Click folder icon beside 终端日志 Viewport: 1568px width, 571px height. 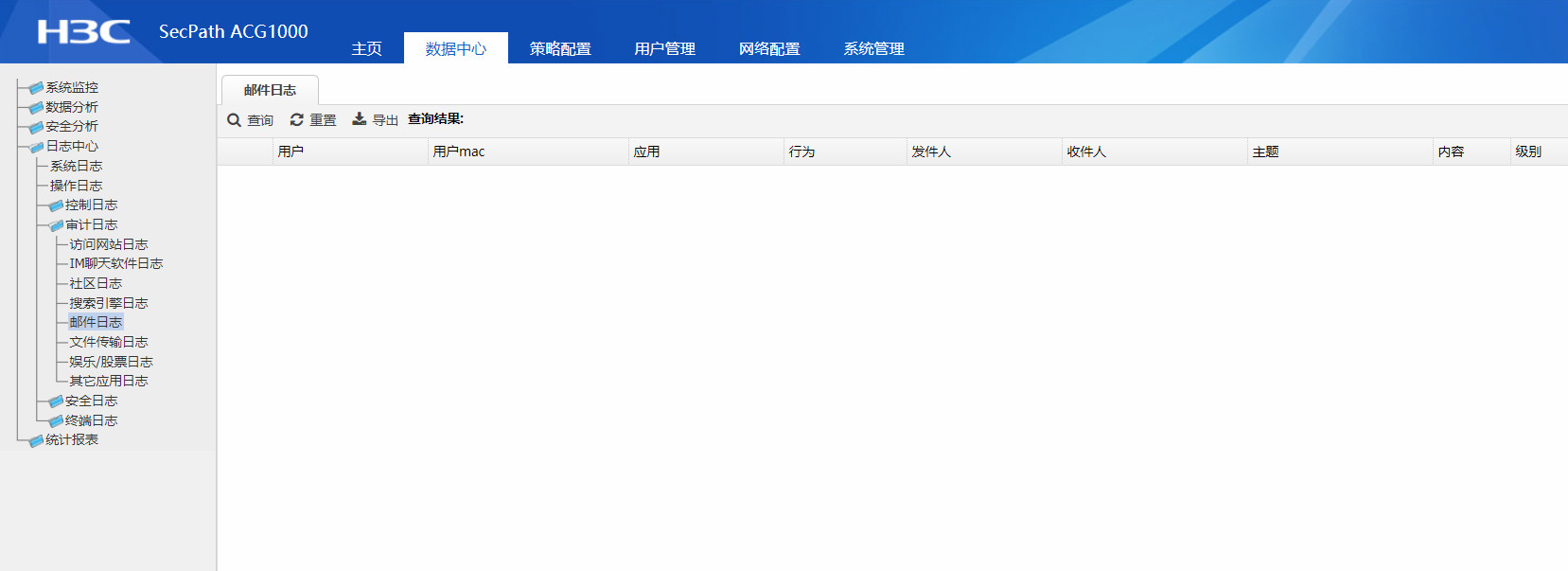point(56,421)
